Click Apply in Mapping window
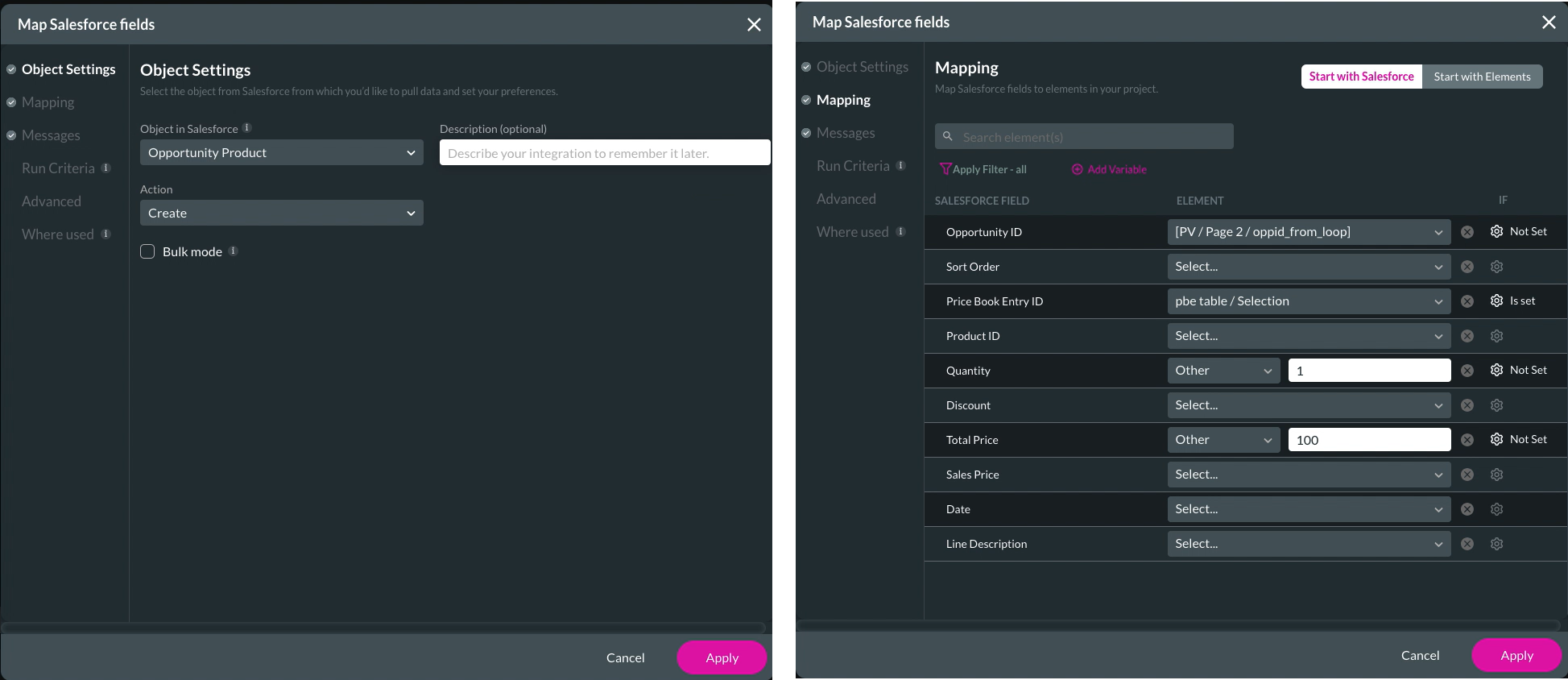This screenshot has width=1568, height=680. tap(1516, 655)
